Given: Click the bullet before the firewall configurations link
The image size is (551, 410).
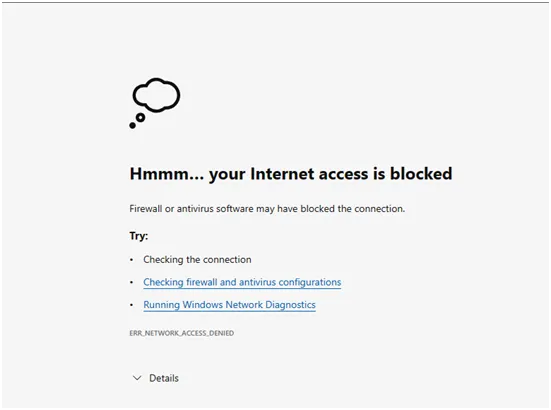Looking at the screenshot, I should tap(132, 282).
